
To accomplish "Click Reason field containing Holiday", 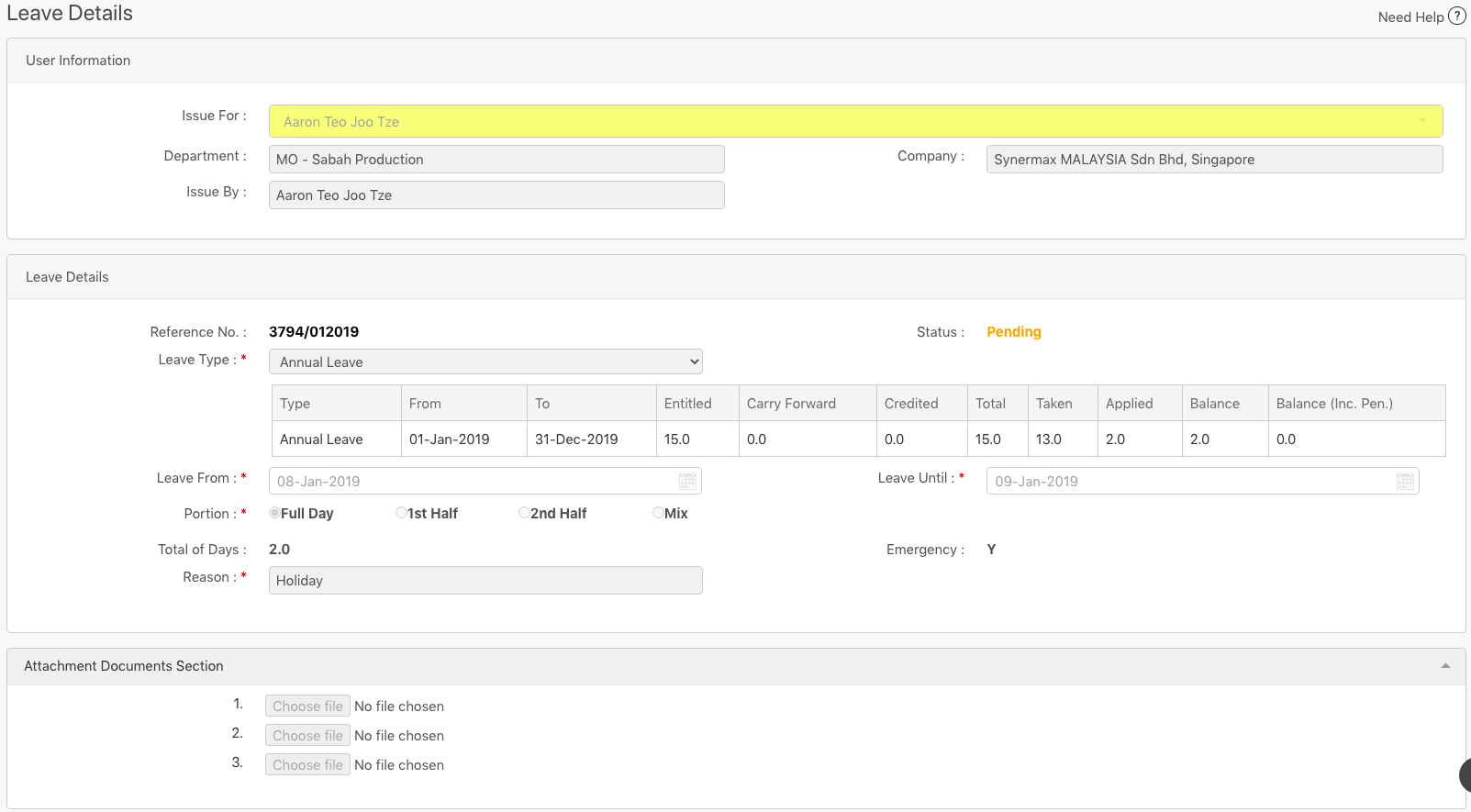I will pyautogui.click(x=485, y=580).
